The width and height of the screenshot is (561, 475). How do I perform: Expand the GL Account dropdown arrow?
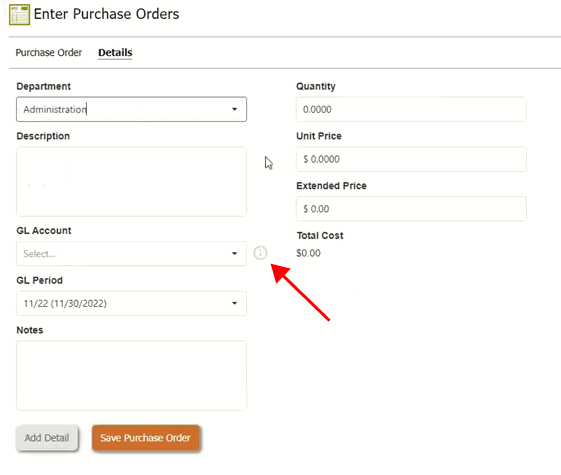(234, 253)
